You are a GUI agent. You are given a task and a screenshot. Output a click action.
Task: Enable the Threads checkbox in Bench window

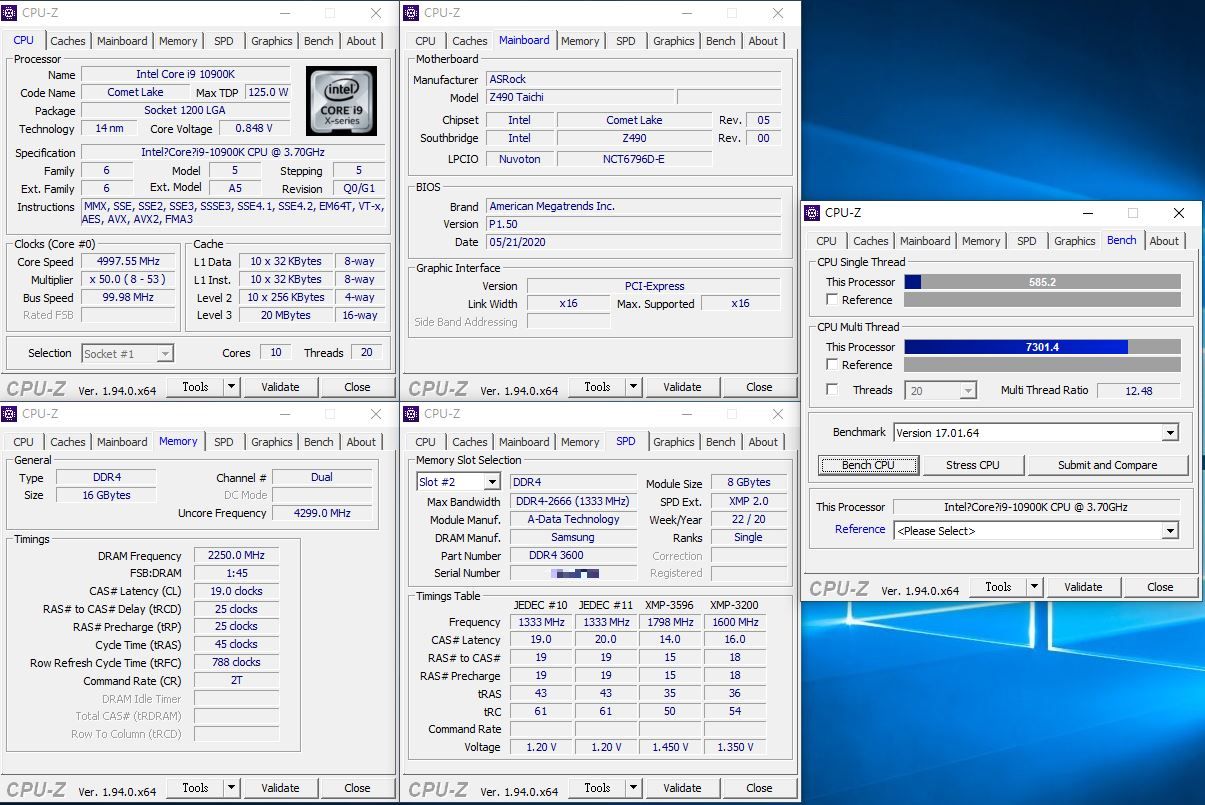pos(832,390)
